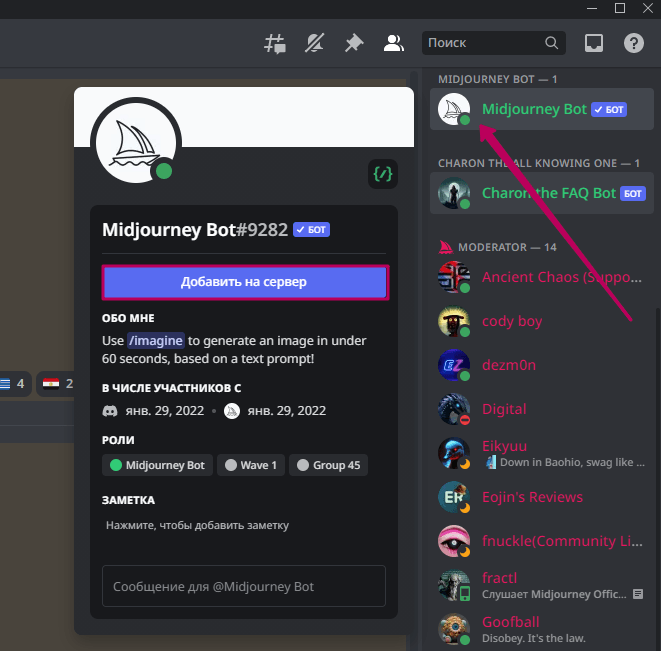The height and width of the screenshot is (651, 661).
Task: Open dezm0n member profile
Action: click(x=542, y=365)
